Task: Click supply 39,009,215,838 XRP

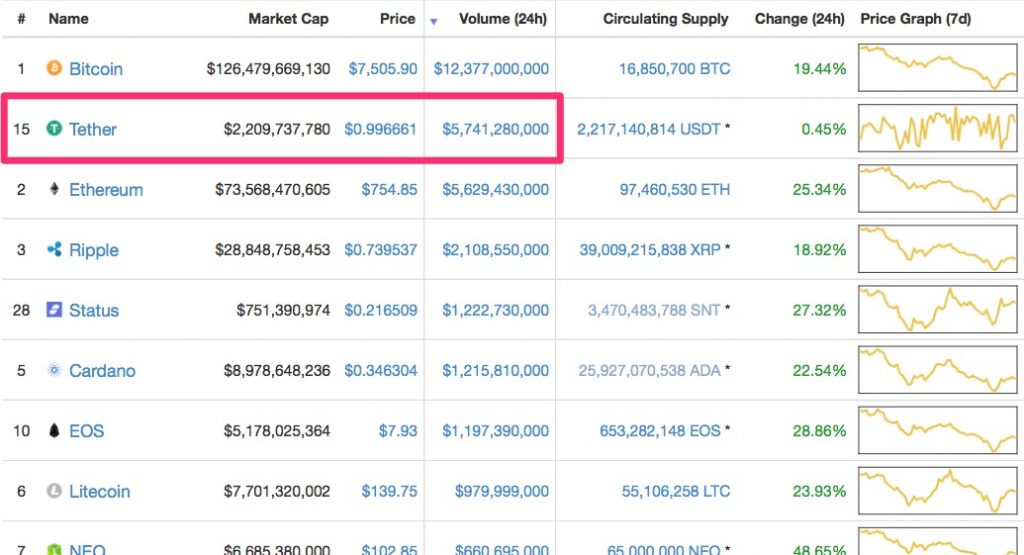Action: coord(650,250)
